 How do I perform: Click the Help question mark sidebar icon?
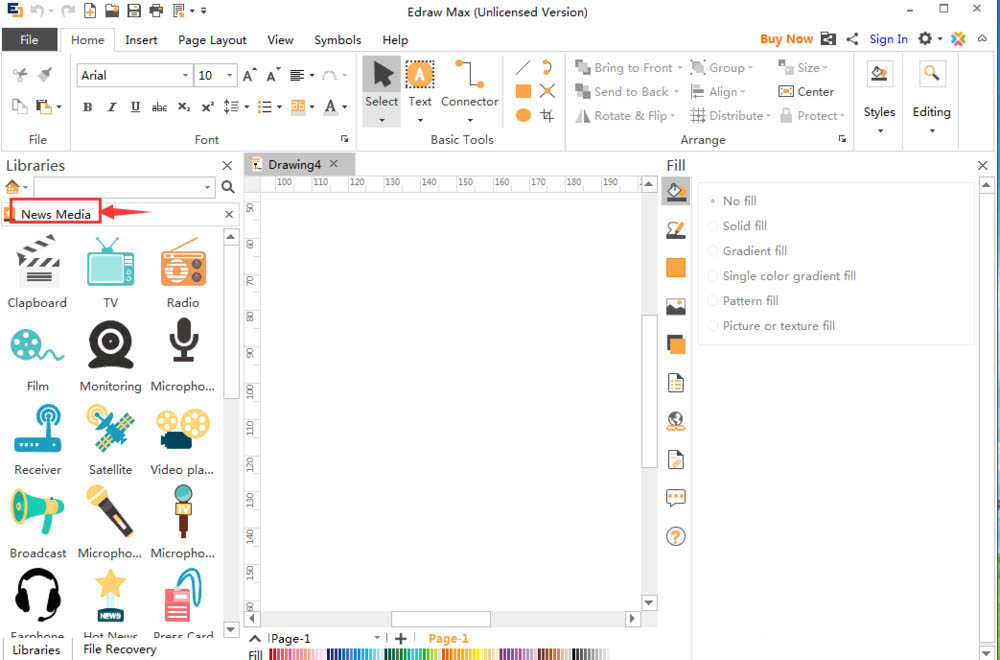676,537
